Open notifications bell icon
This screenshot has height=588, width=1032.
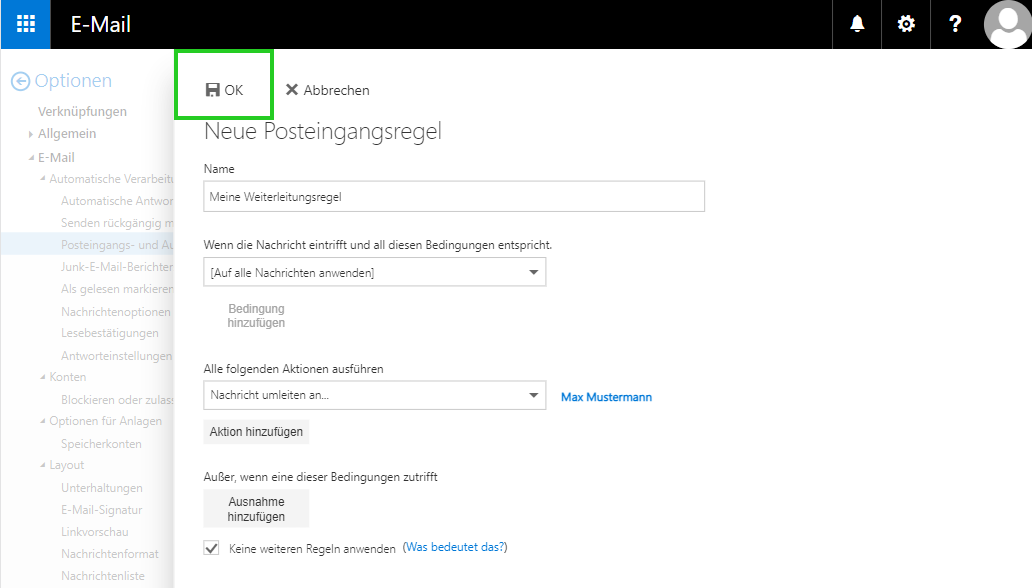857,24
